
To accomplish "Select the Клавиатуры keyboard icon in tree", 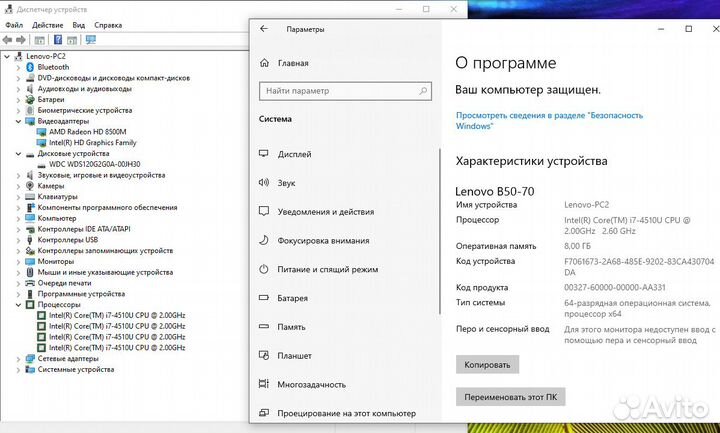I will (30, 197).
